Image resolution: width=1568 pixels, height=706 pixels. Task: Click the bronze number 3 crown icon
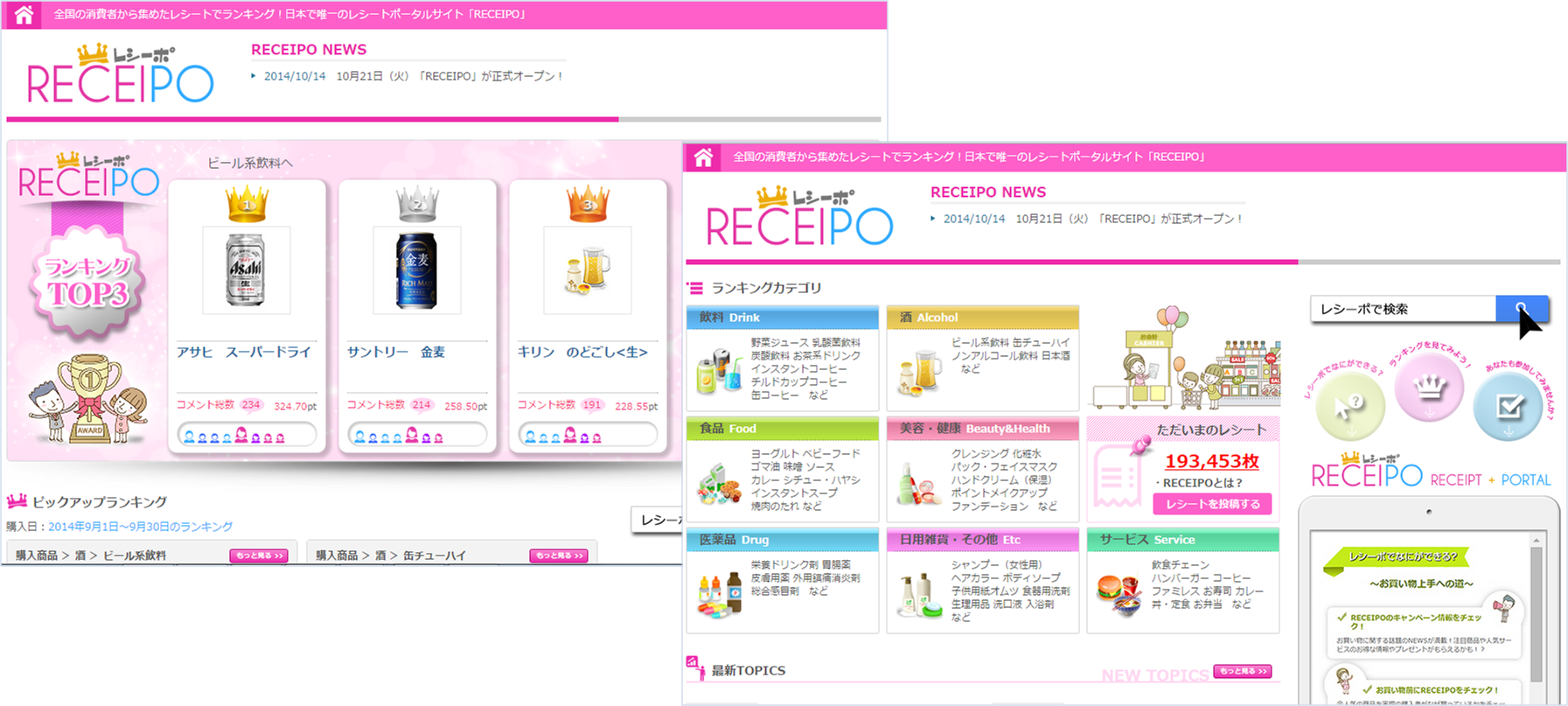click(x=588, y=204)
